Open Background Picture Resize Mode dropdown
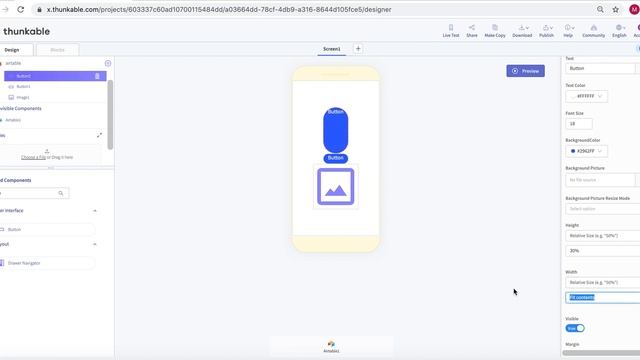This screenshot has width=640, height=360. (603, 209)
